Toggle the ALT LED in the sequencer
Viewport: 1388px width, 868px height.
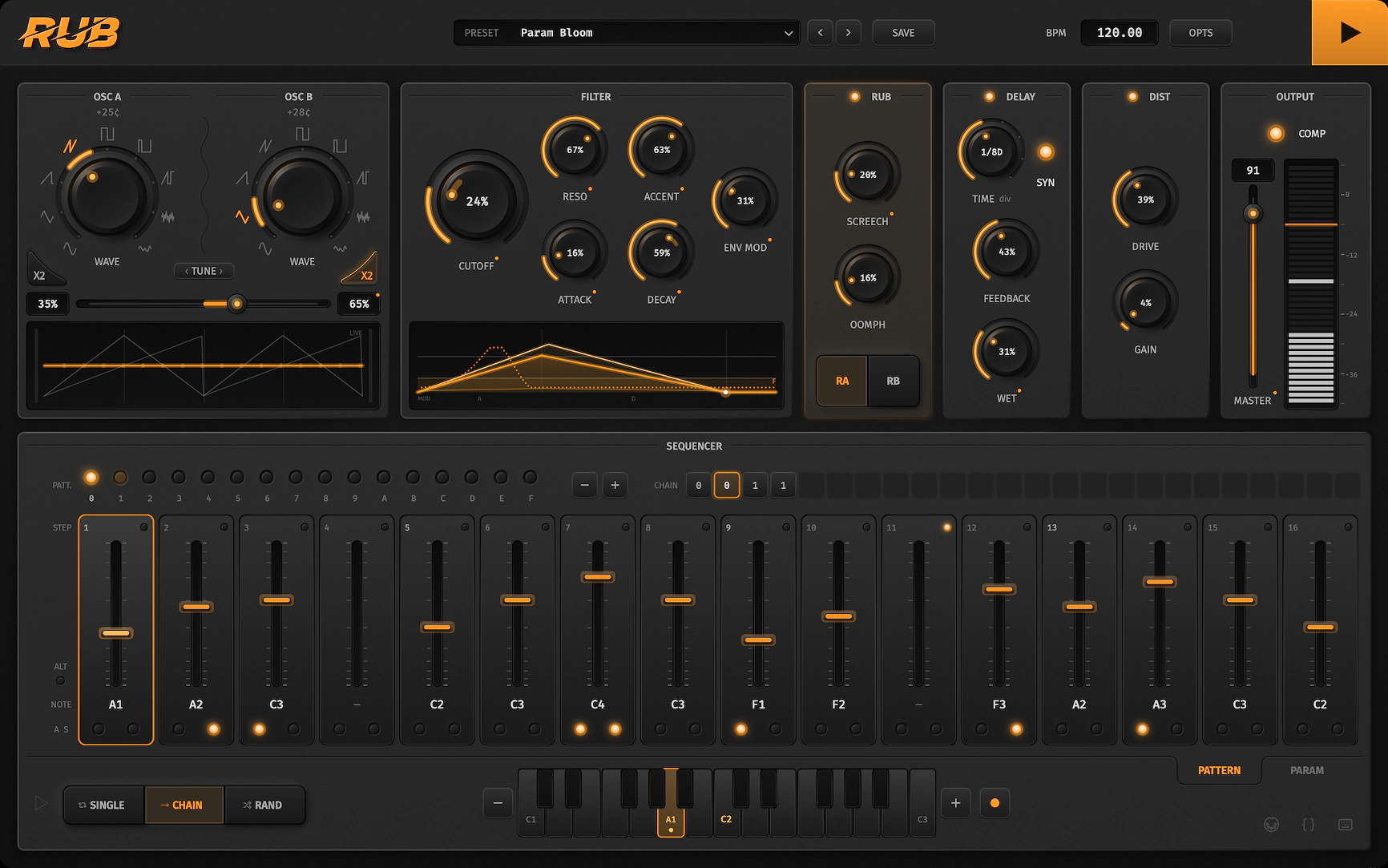61,681
